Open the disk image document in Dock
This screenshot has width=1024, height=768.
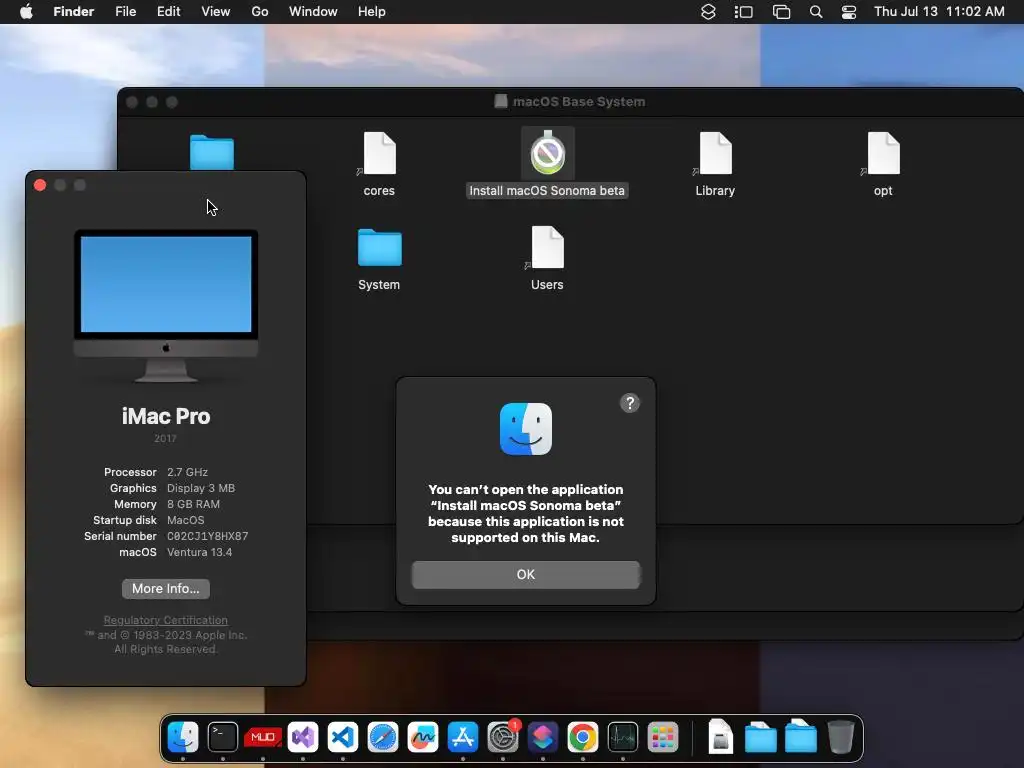(721, 737)
